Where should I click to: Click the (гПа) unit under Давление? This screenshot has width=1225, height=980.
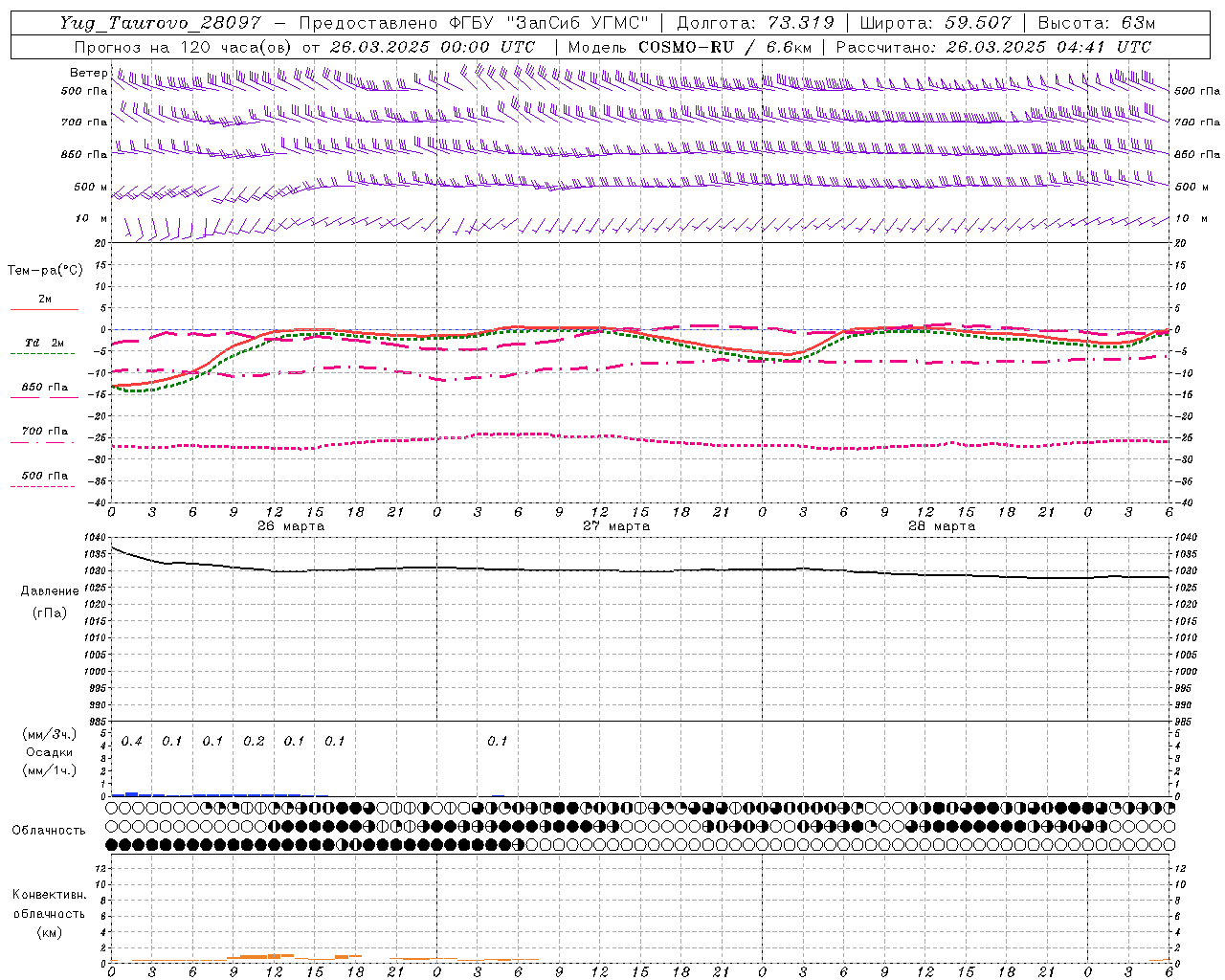pos(50,612)
